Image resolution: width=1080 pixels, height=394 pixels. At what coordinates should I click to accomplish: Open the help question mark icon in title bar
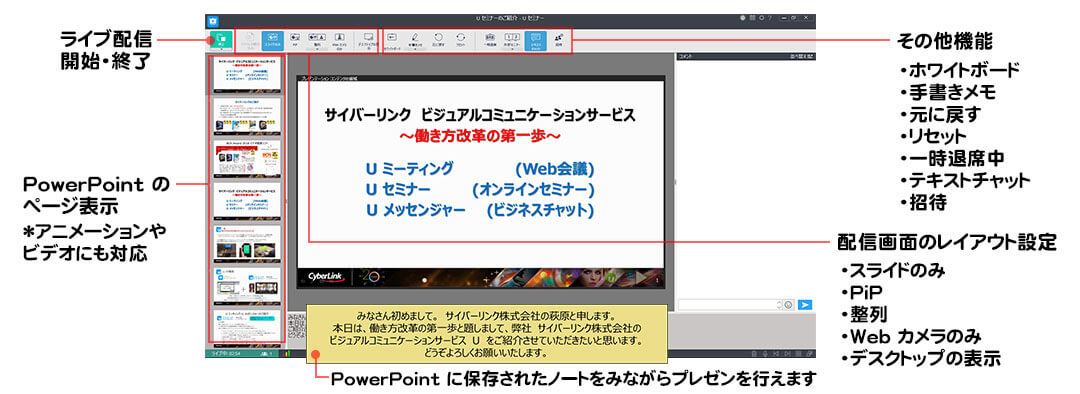[769, 18]
